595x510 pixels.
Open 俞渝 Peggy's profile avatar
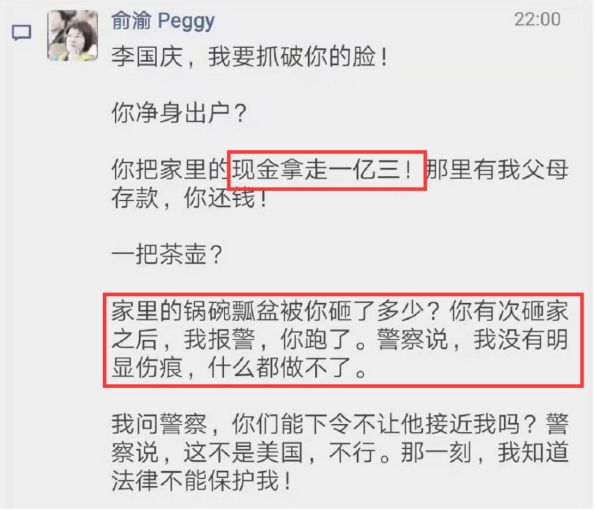tap(72, 35)
